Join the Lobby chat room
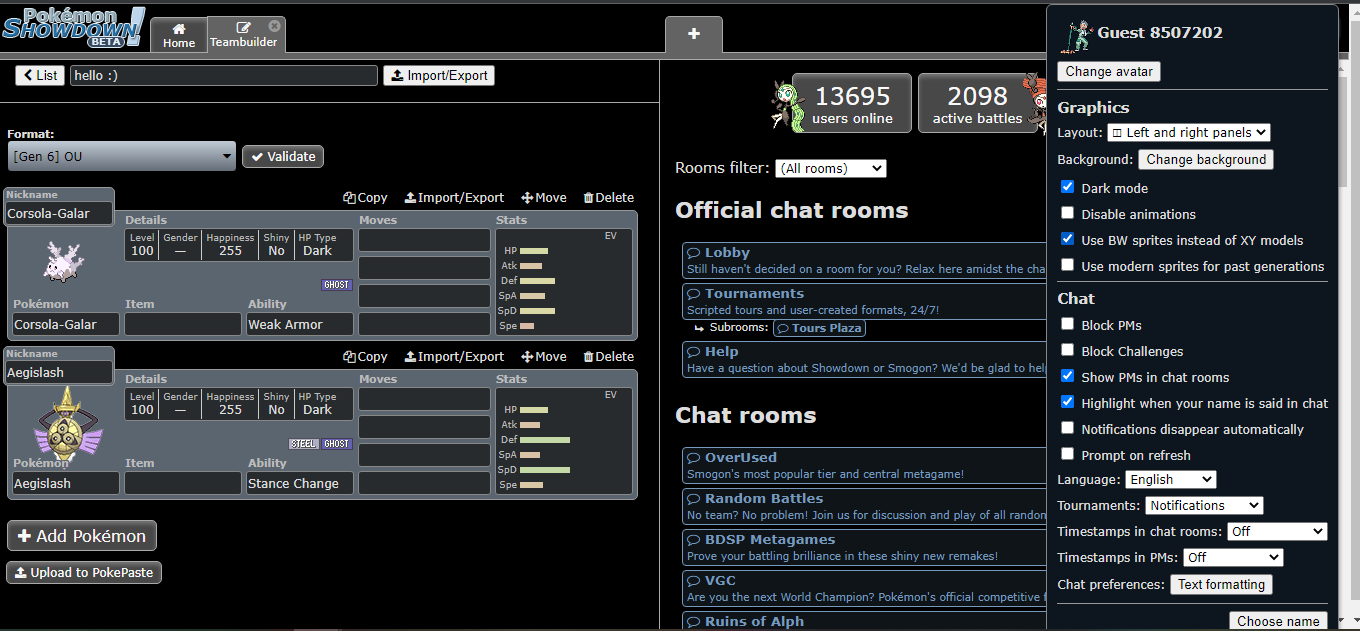 tap(864, 261)
